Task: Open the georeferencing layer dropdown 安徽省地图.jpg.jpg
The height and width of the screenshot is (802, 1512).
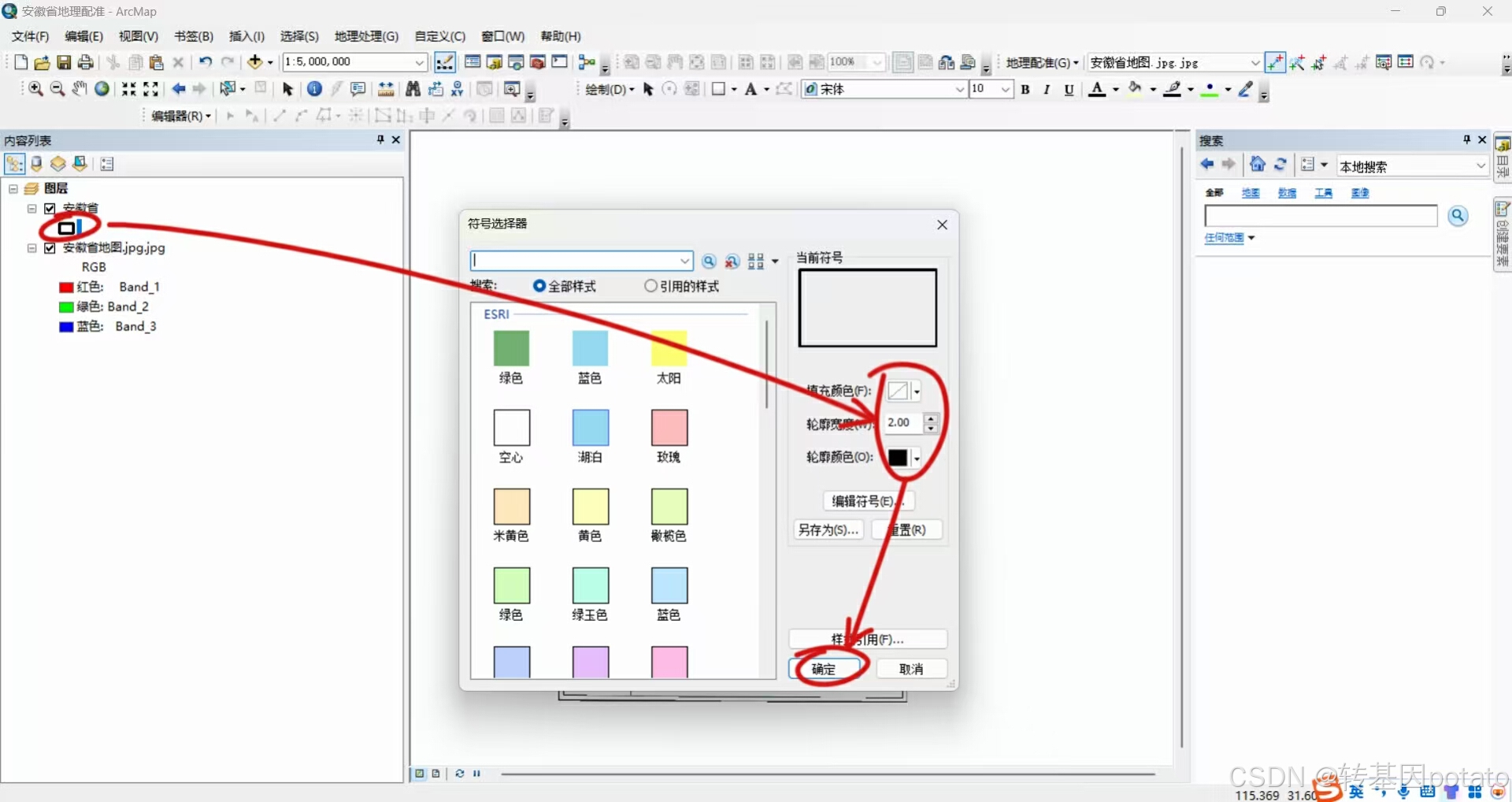Action: tap(1254, 63)
